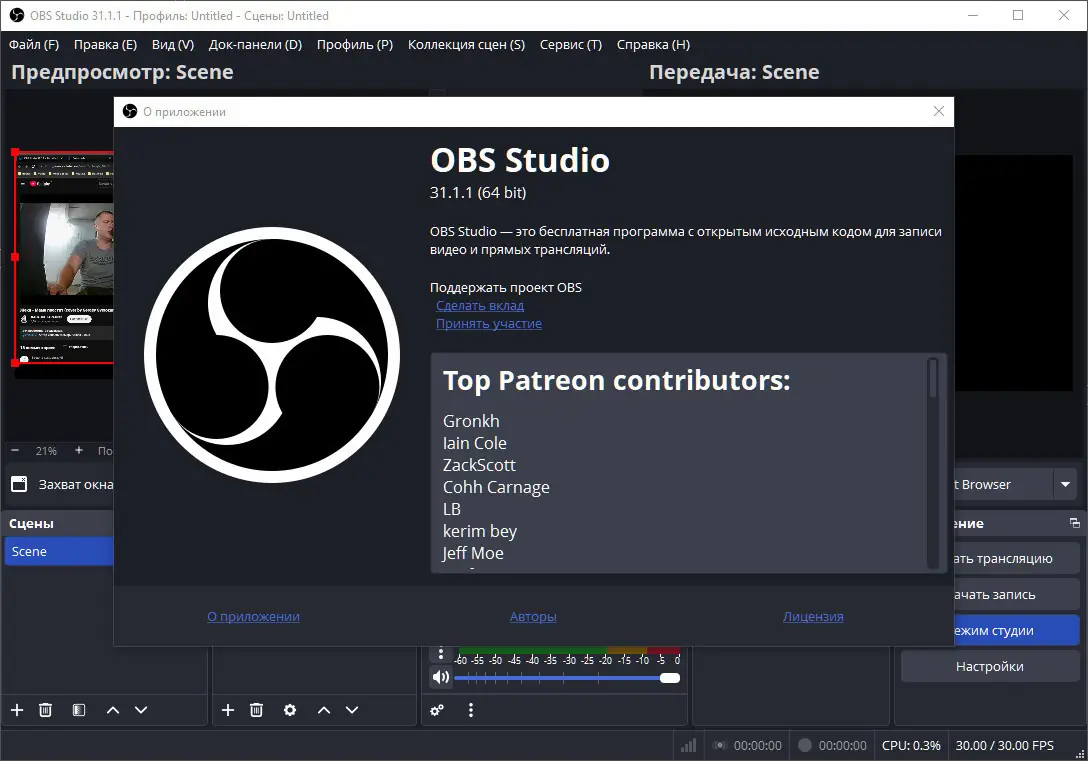Image resolution: width=1088 pixels, height=761 pixels.
Task: Follow the Принять участие link
Action: point(489,323)
